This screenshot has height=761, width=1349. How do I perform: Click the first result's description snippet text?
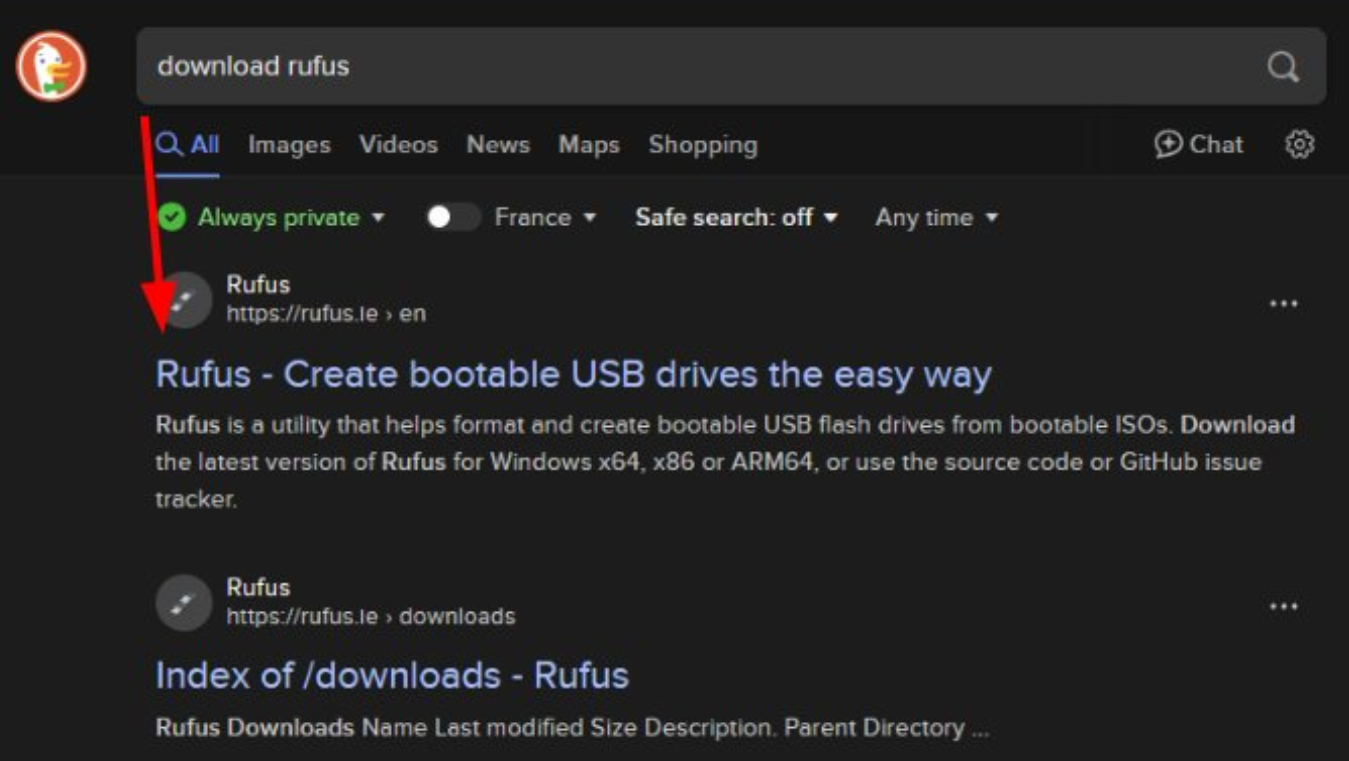[725, 462]
